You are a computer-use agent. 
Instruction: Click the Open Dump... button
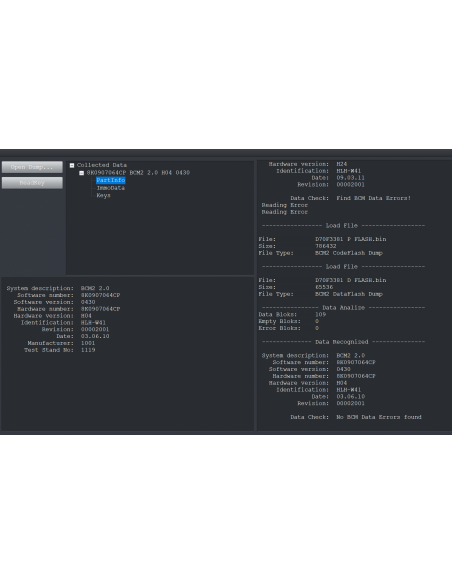[32, 167]
